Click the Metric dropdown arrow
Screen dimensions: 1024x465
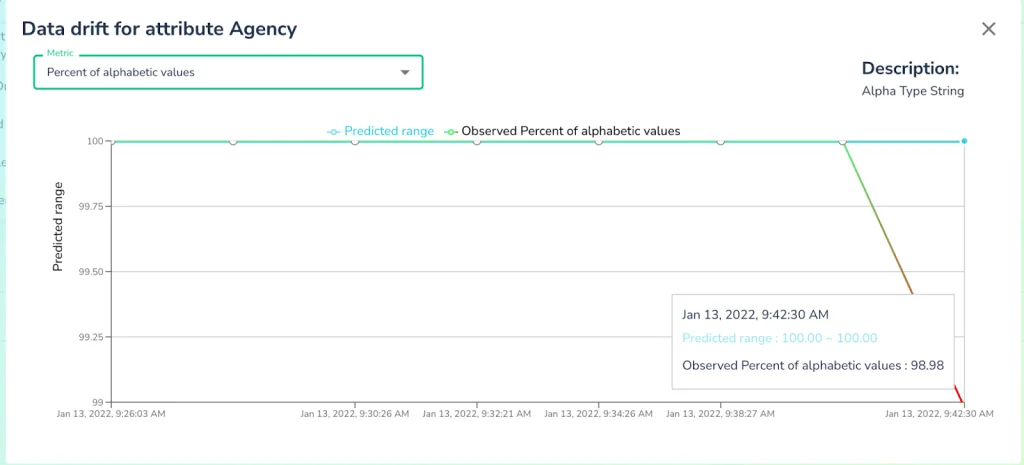pos(405,73)
